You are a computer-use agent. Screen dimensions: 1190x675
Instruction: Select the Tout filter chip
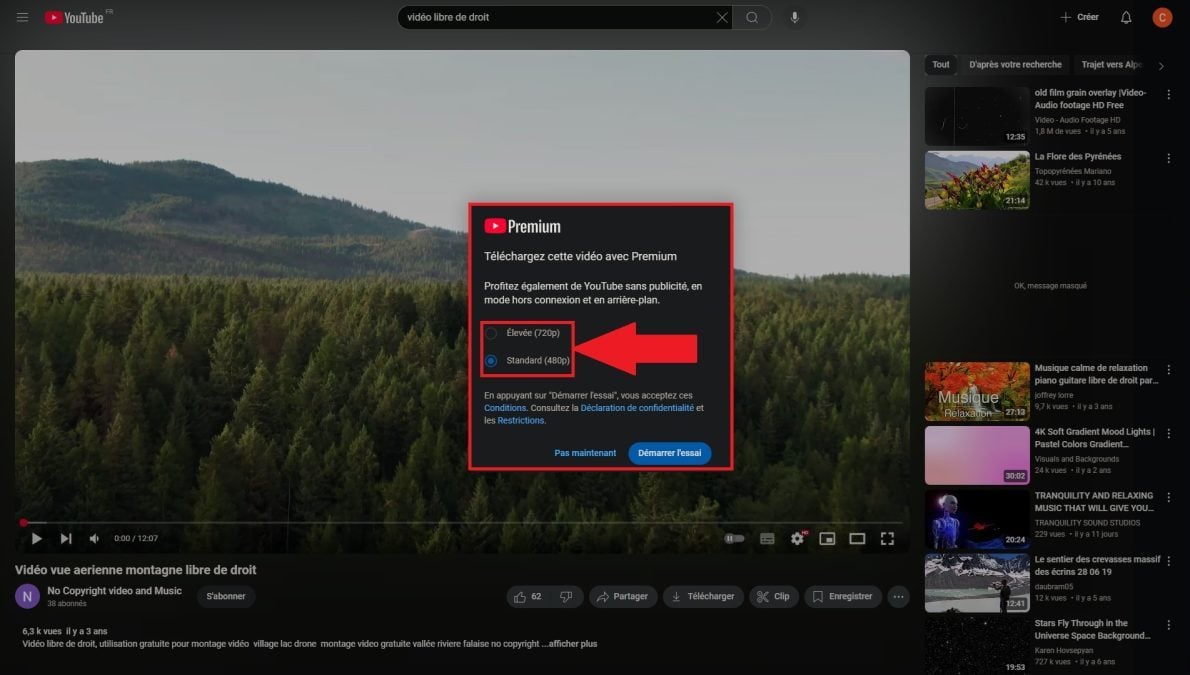[x=940, y=65]
